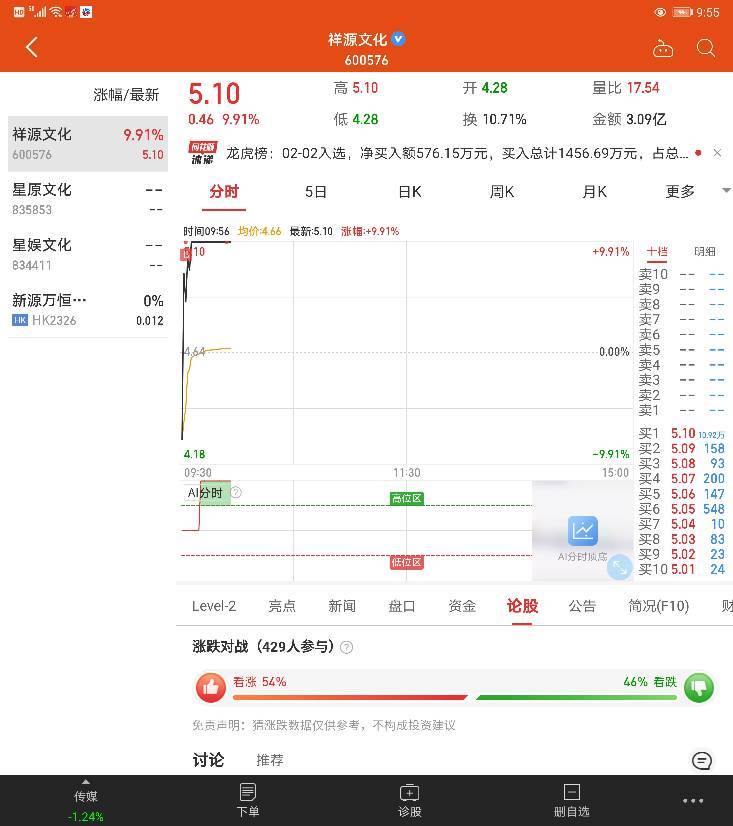Screen dimensions: 733x826
Task: Tap the 低位区 marker
Action: click(x=406, y=562)
